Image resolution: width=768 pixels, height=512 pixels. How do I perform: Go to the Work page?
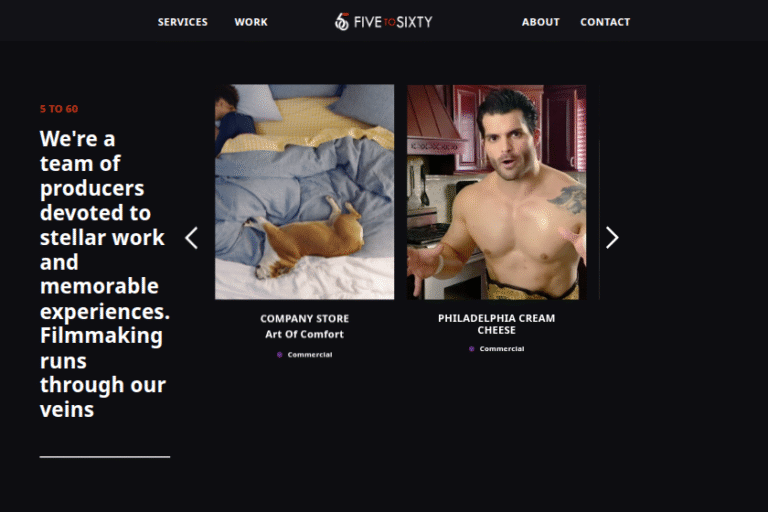pyautogui.click(x=251, y=22)
